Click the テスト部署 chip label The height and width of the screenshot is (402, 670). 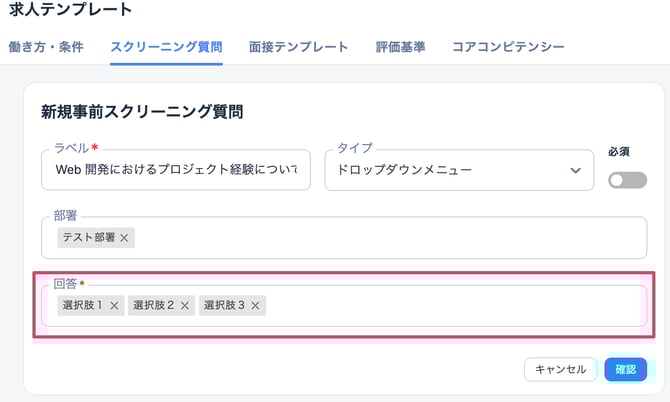pyautogui.click(x=88, y=238)
